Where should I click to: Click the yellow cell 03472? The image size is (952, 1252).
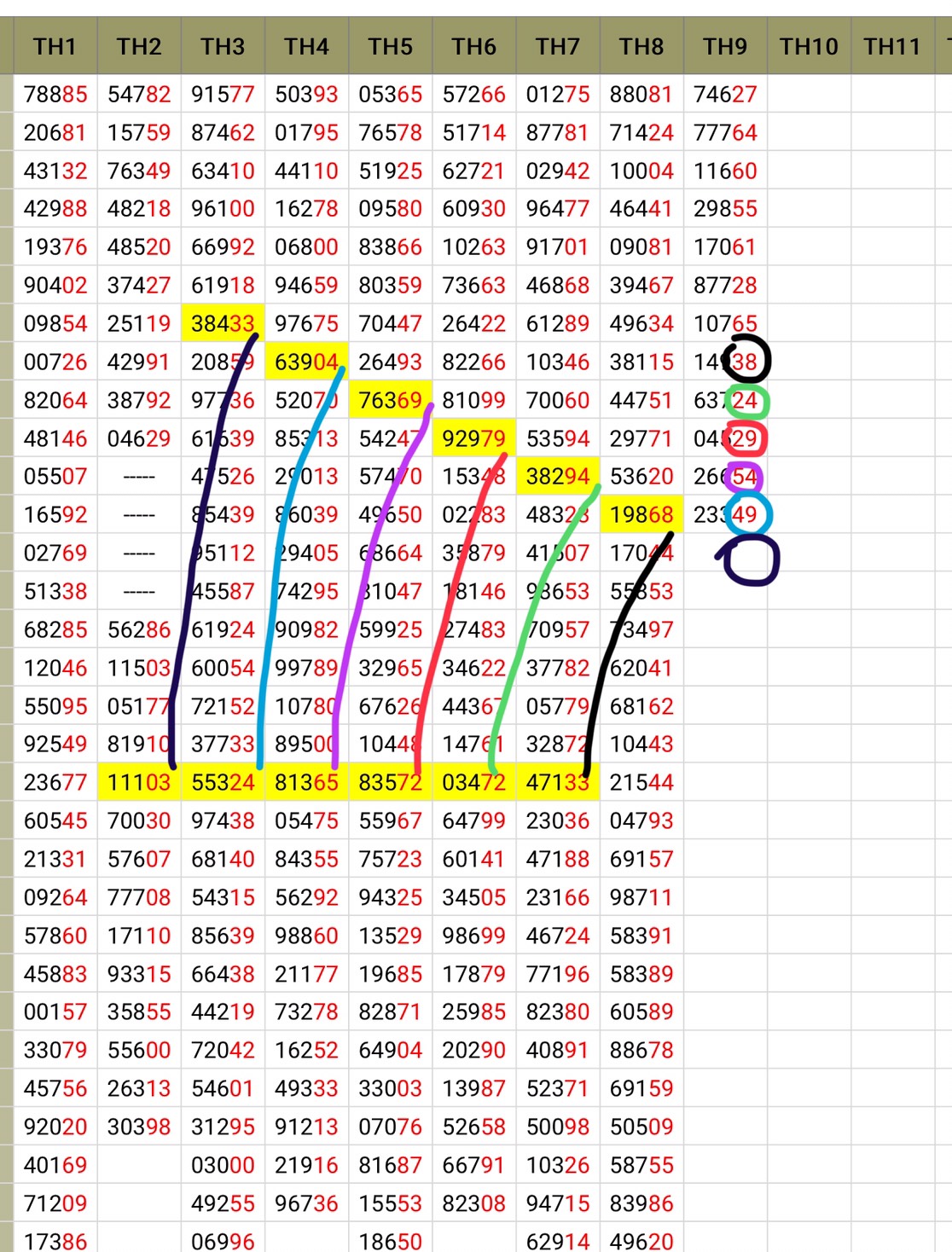coord(473,782)
